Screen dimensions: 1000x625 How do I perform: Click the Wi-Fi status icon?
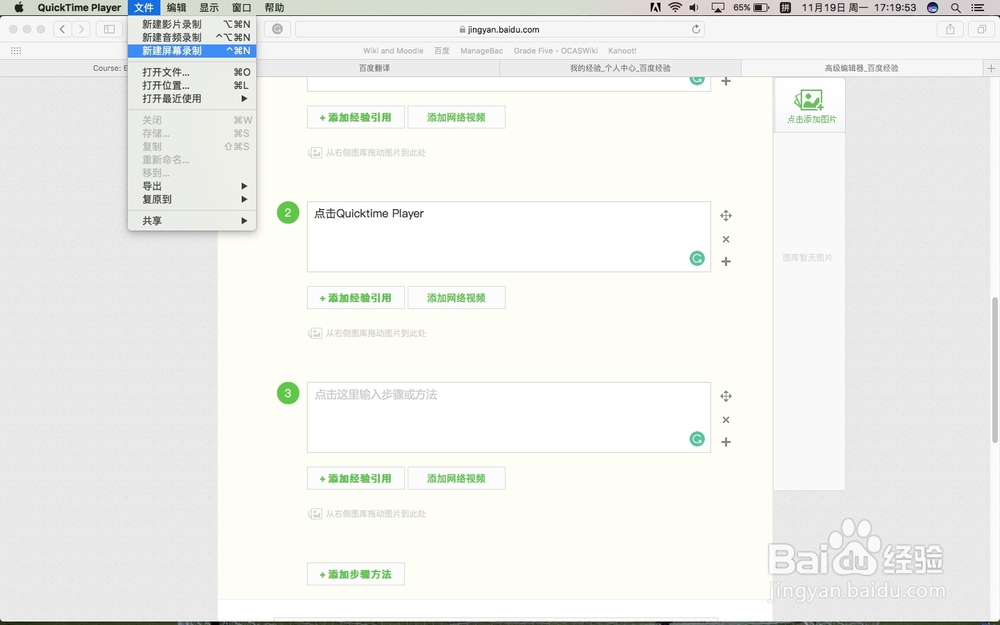[x=675, y=8]
